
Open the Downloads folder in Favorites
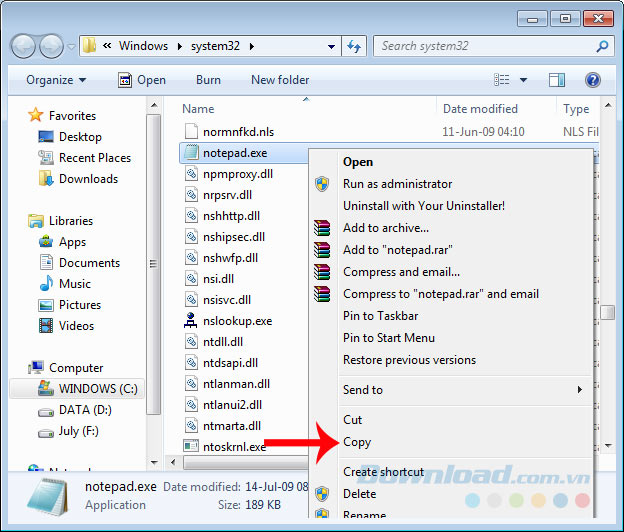pyautogui.click(x=88, y=179)
